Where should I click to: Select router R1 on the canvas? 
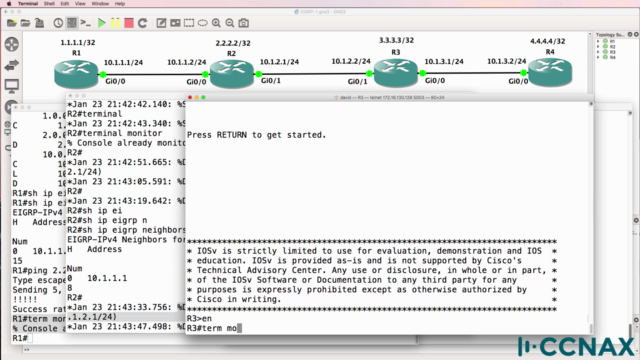[76, 74]
